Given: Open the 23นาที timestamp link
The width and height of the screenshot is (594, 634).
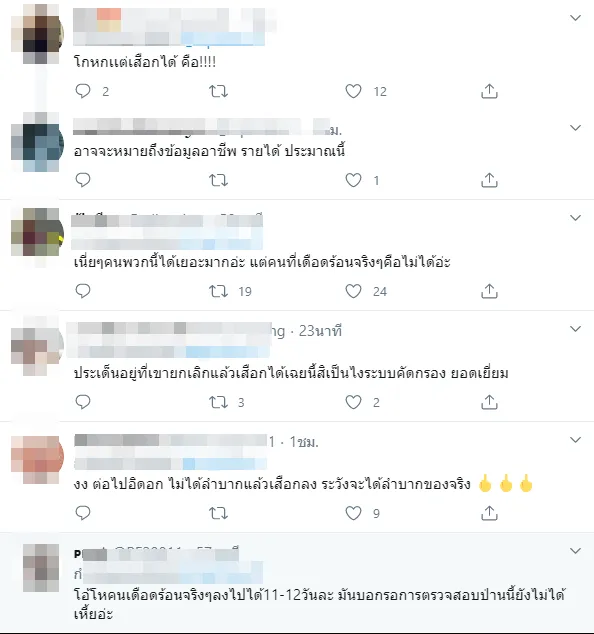Looking at the screenshot, I should tap(320, 331).
